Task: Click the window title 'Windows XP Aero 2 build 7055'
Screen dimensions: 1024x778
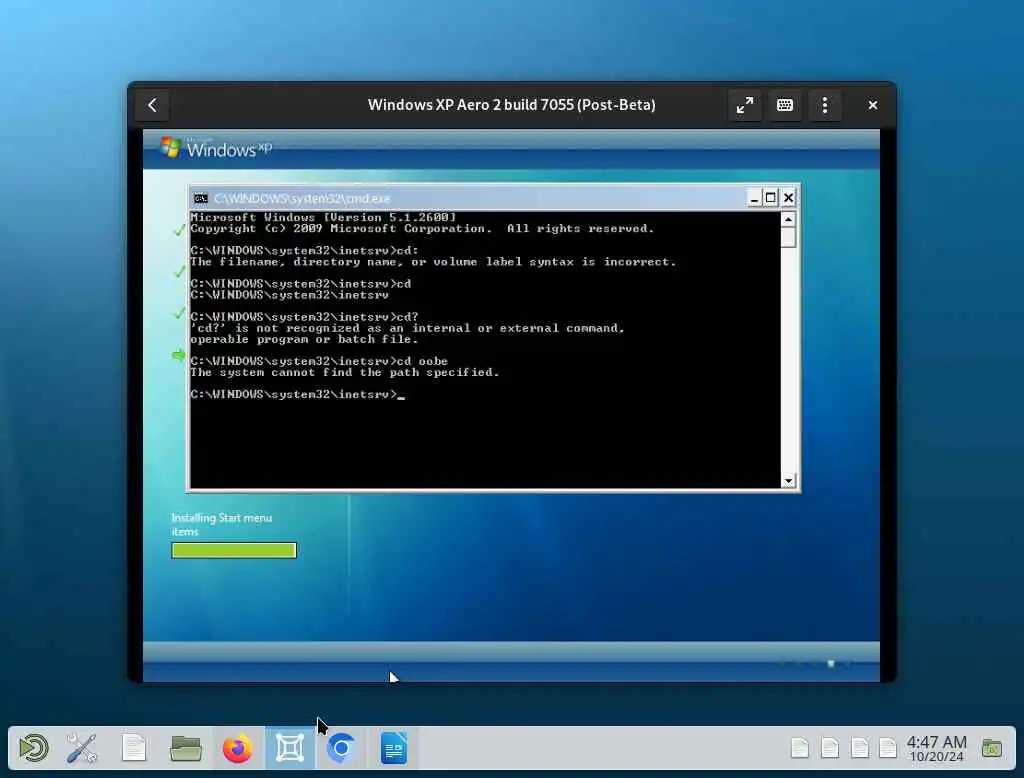Action: [x=511, y=105]
